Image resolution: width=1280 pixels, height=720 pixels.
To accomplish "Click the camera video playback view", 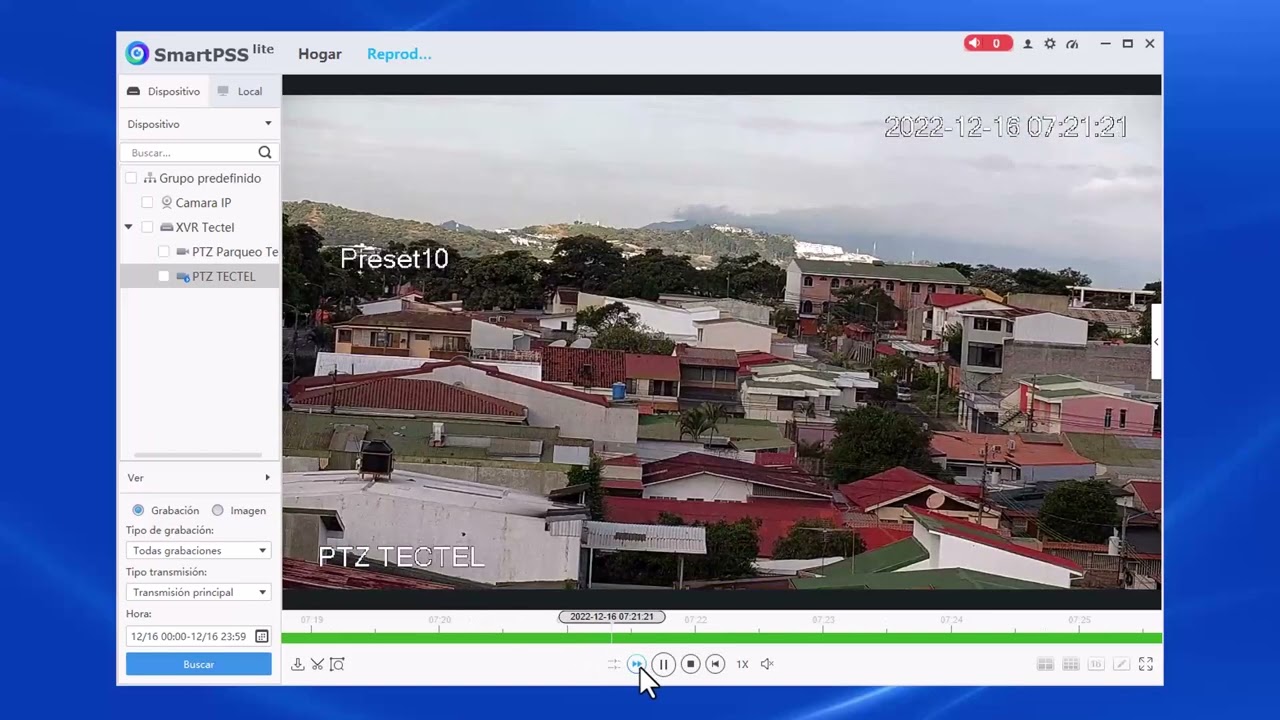I will click(721, 342).
